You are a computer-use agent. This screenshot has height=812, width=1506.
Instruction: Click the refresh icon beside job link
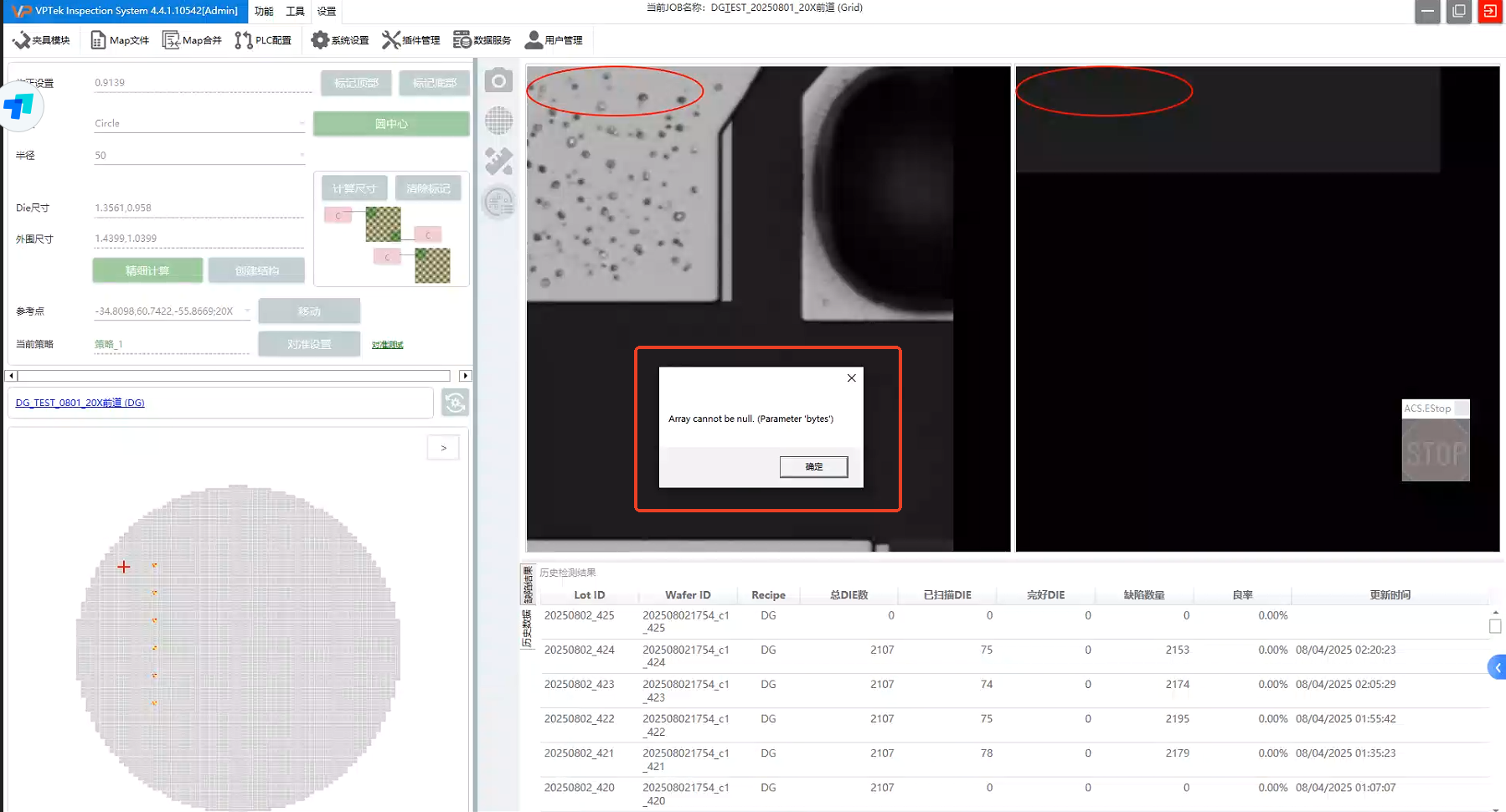click(455, 403)
